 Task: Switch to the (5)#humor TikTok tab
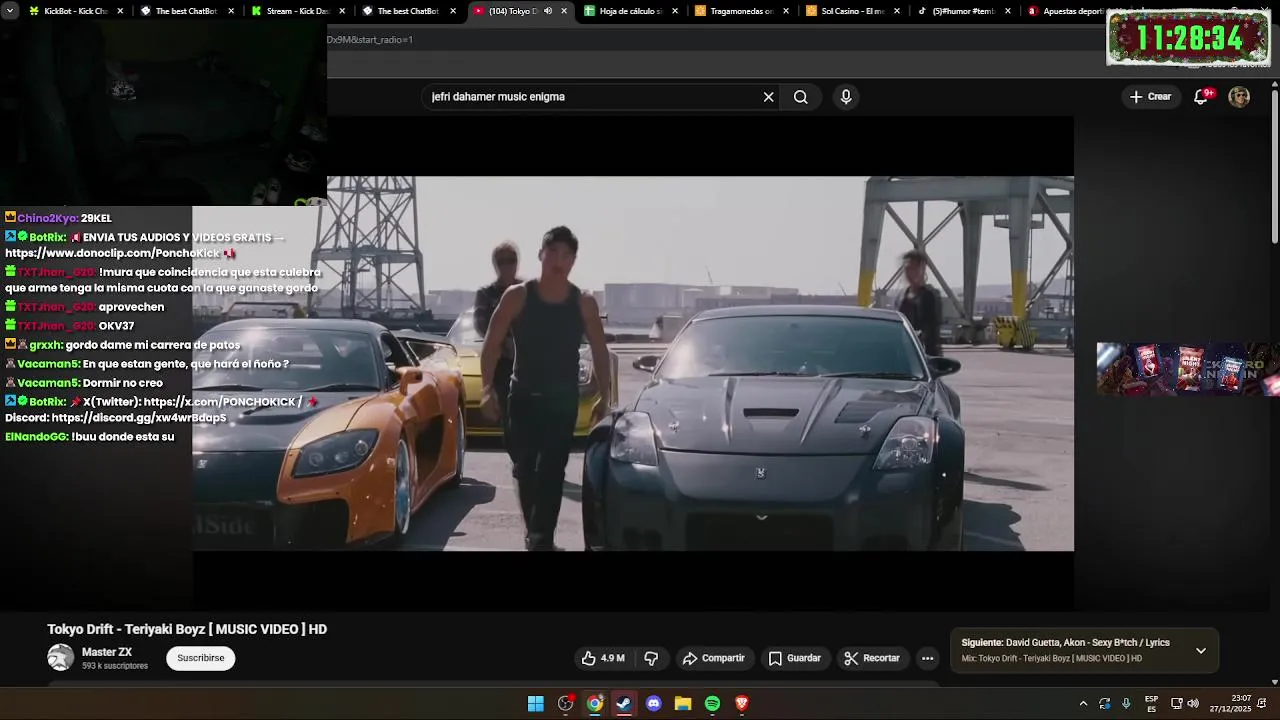click(964, 11)
